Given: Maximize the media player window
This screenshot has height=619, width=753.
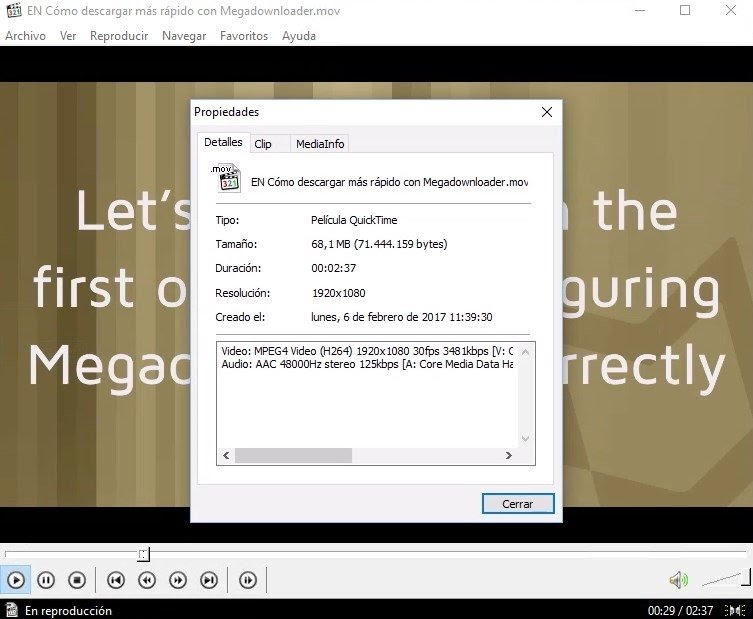Looking at the screenshot, I should click(685, 10).
